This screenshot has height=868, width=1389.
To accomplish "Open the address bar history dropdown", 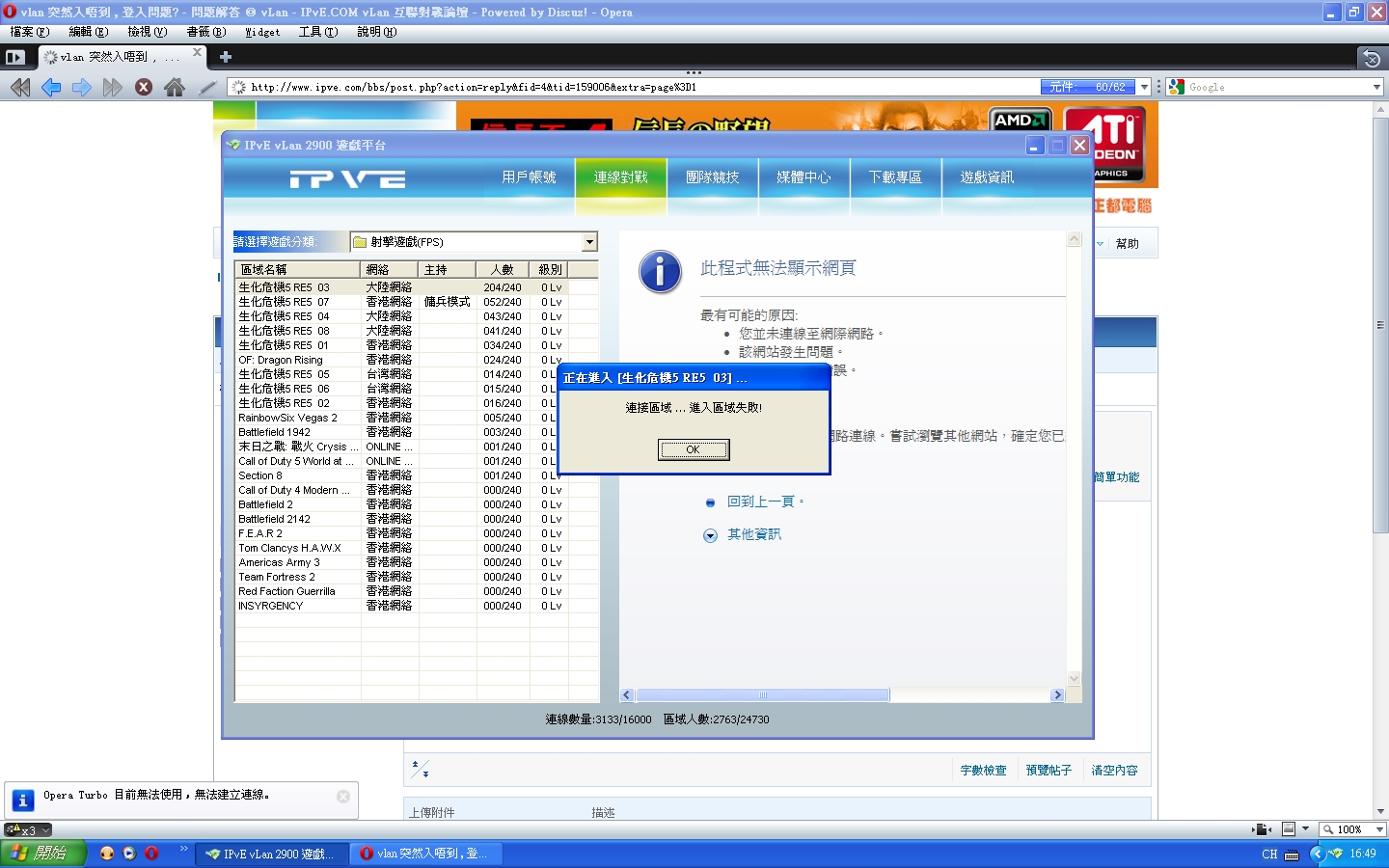I will tap(1144, 87).
